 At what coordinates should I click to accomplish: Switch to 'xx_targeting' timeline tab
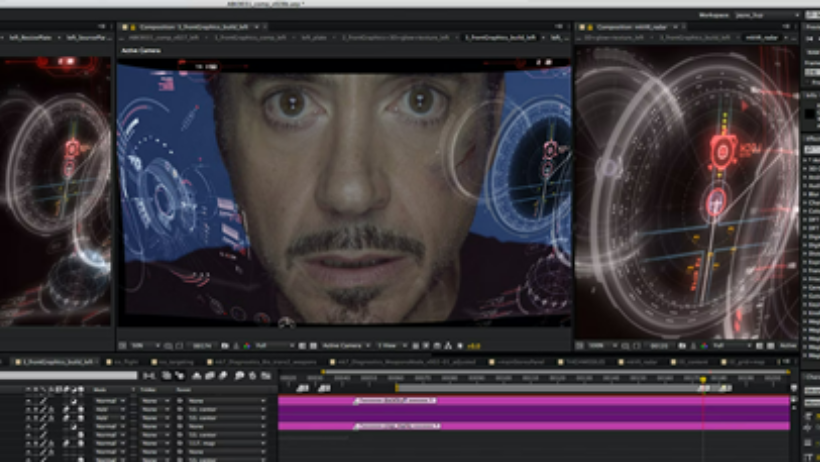pos(176,362)
